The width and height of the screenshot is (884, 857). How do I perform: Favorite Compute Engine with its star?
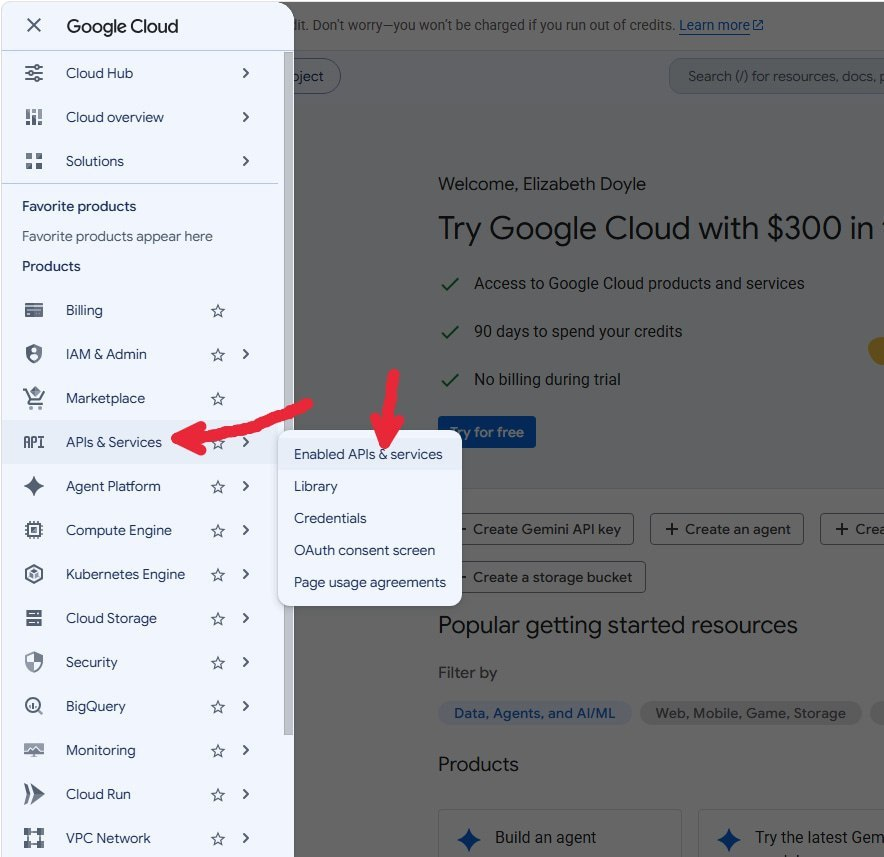click(x=218, y=531)
